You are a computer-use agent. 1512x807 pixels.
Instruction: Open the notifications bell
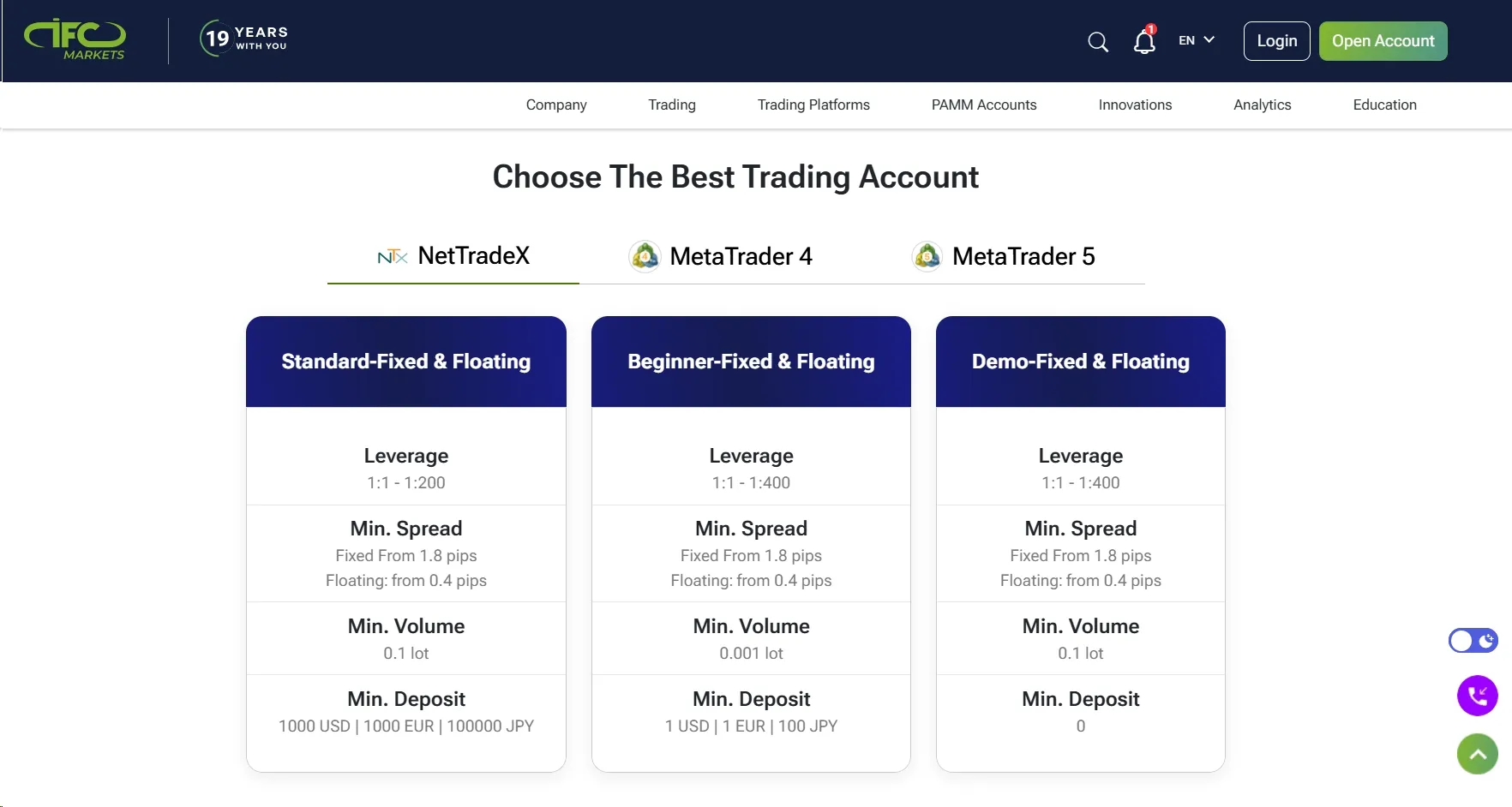(x=1144, y=40)
